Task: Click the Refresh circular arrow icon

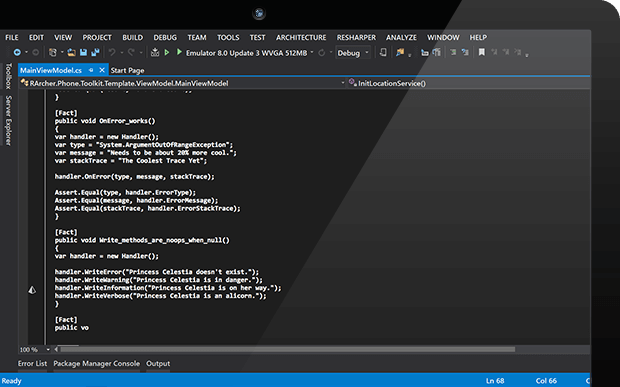Action: pyautogui.click(x=322, y=53)
